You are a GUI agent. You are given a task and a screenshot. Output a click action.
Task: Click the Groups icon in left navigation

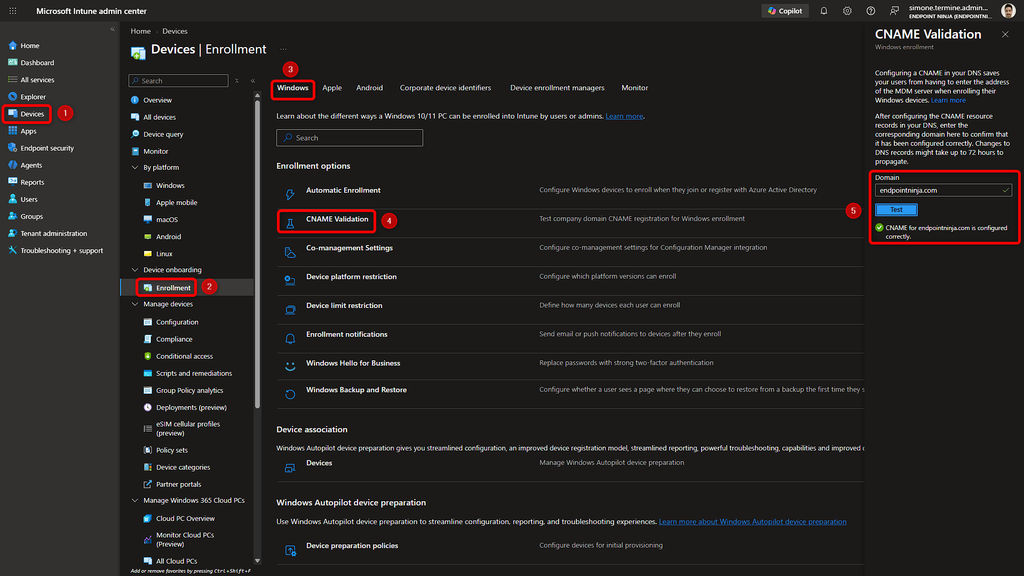coord(12,216)
